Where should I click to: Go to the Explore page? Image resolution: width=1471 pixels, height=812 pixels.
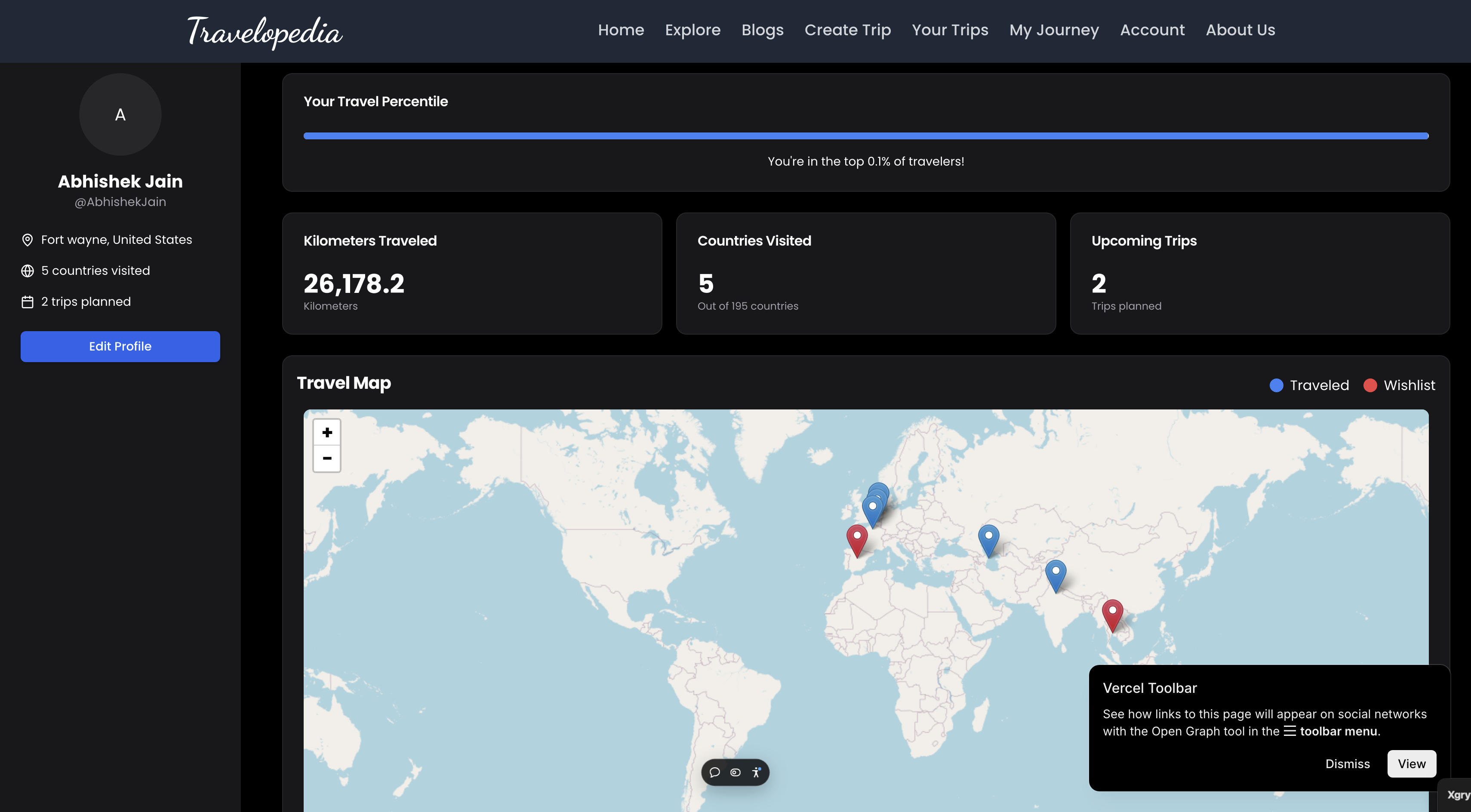(692, 30)
